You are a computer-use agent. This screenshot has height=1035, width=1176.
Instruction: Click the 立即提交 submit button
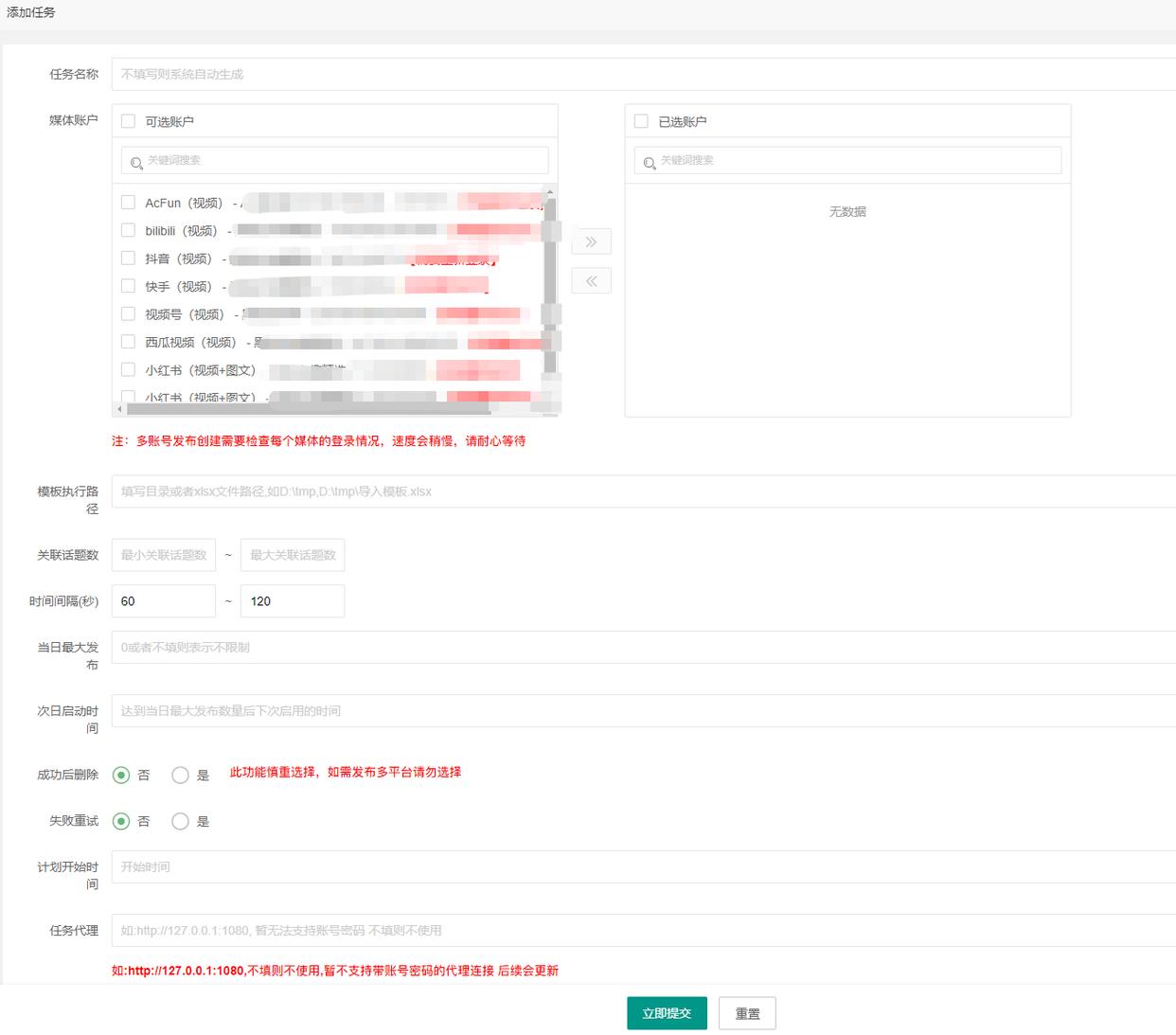[x=667, y=1013]
